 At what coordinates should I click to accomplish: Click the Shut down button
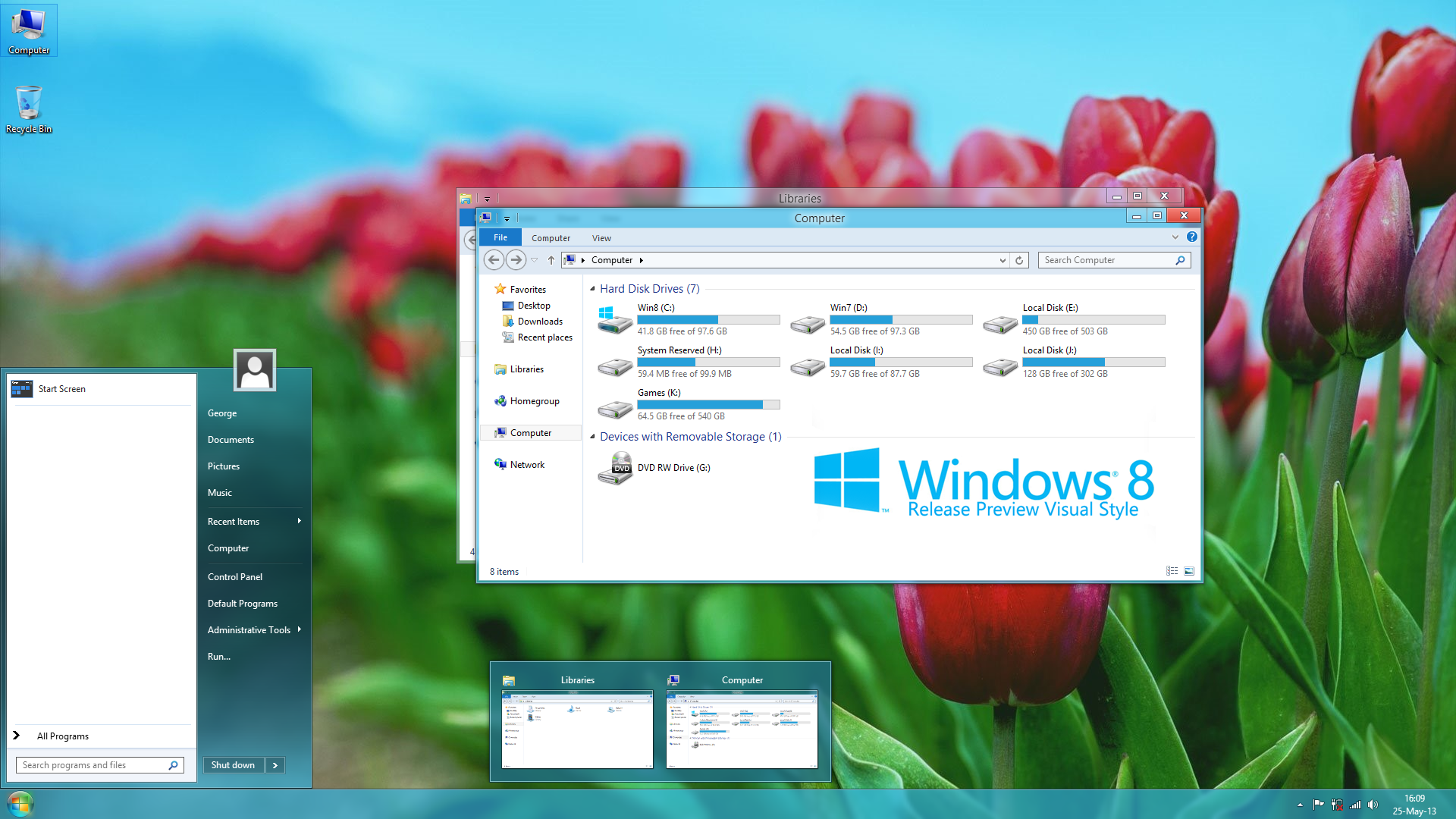tap(233, 765)
